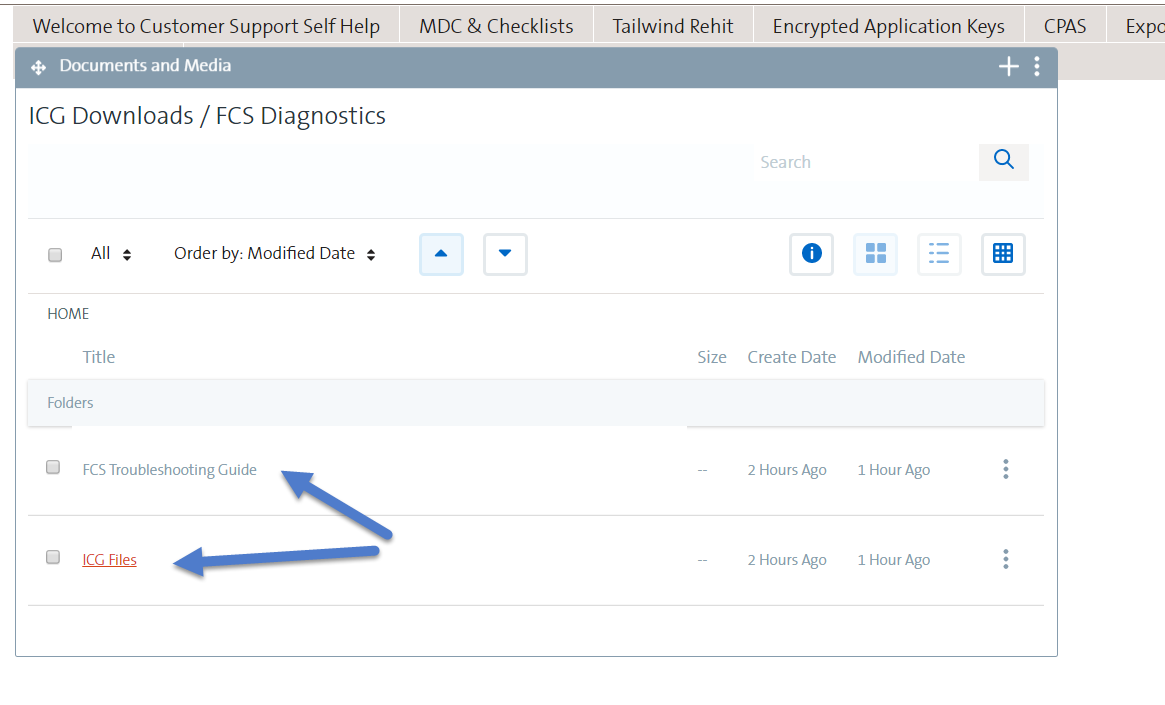Tick the select-all checkbox
The image size is (1165, 705).
point(55,255)
